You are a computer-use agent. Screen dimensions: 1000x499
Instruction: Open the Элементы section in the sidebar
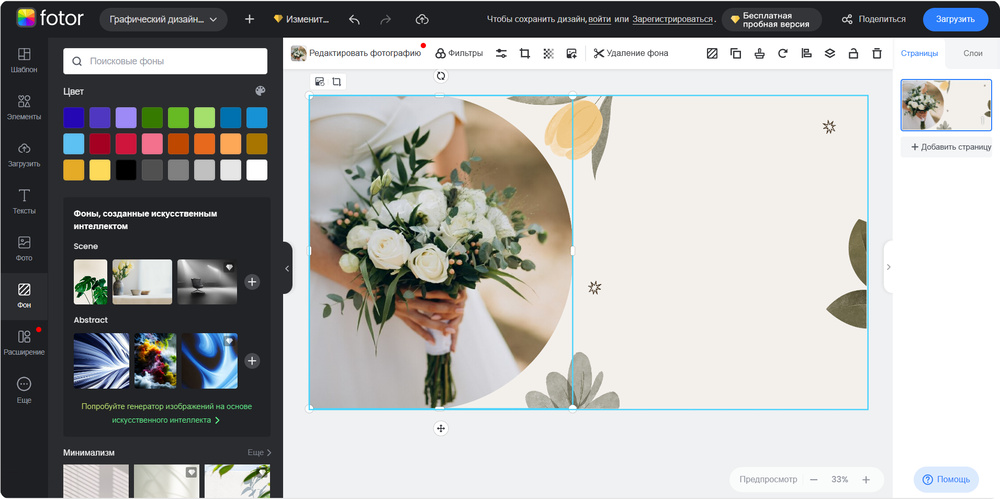(24, 107)
